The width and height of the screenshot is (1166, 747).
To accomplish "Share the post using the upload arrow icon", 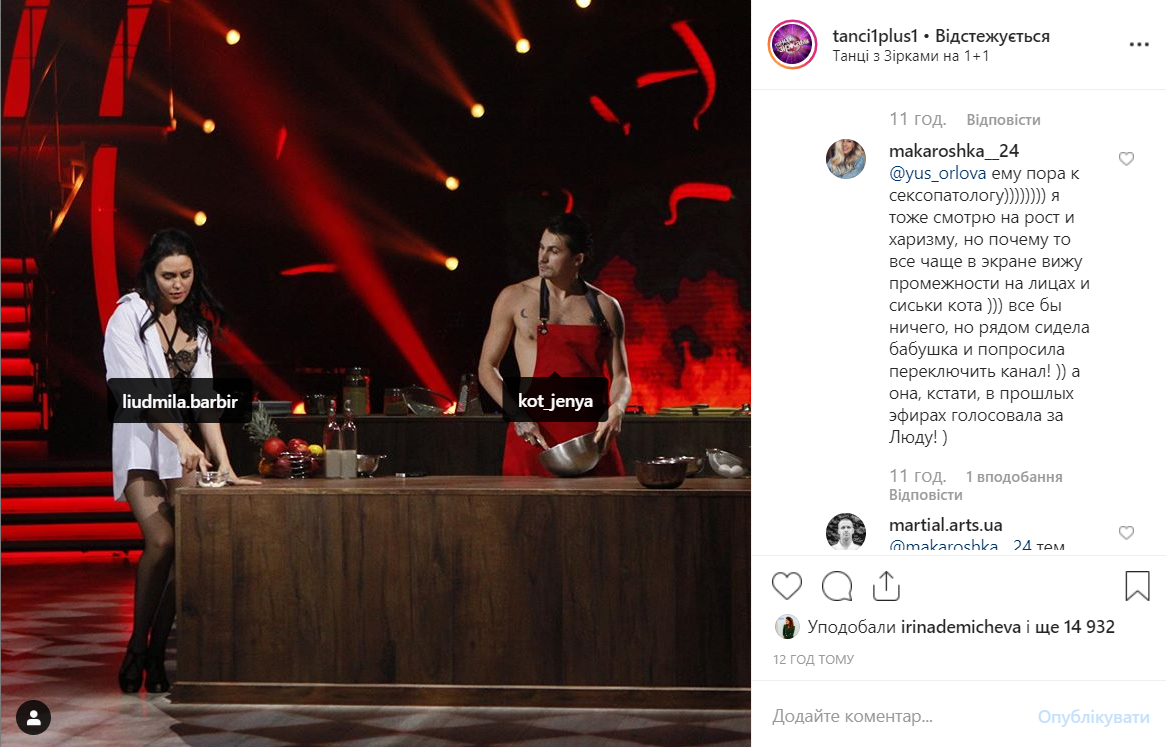I will coord(886,586).
